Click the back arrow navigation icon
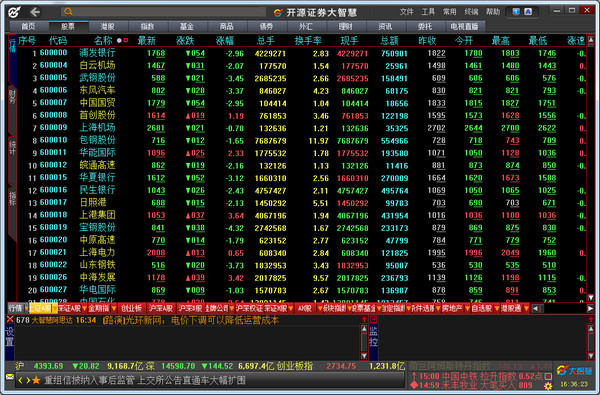This screenshot has width=600, height=395. [x=35, y=12]
